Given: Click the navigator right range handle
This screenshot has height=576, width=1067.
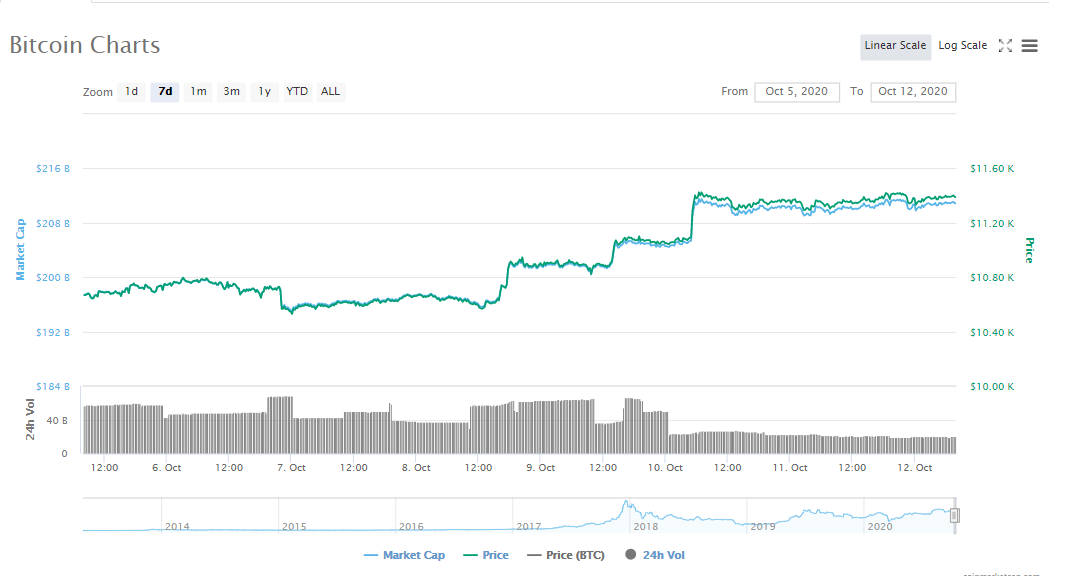Looking at the screenshot, I should (x=954, y=515).
